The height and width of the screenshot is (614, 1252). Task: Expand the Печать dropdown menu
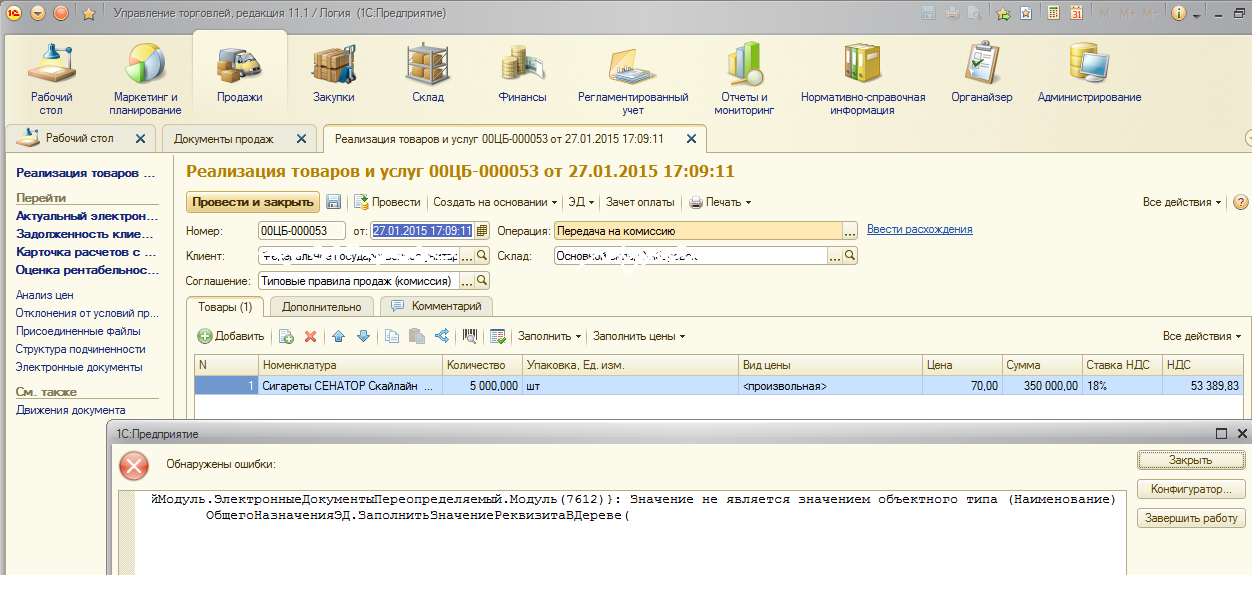coord(720,202)
